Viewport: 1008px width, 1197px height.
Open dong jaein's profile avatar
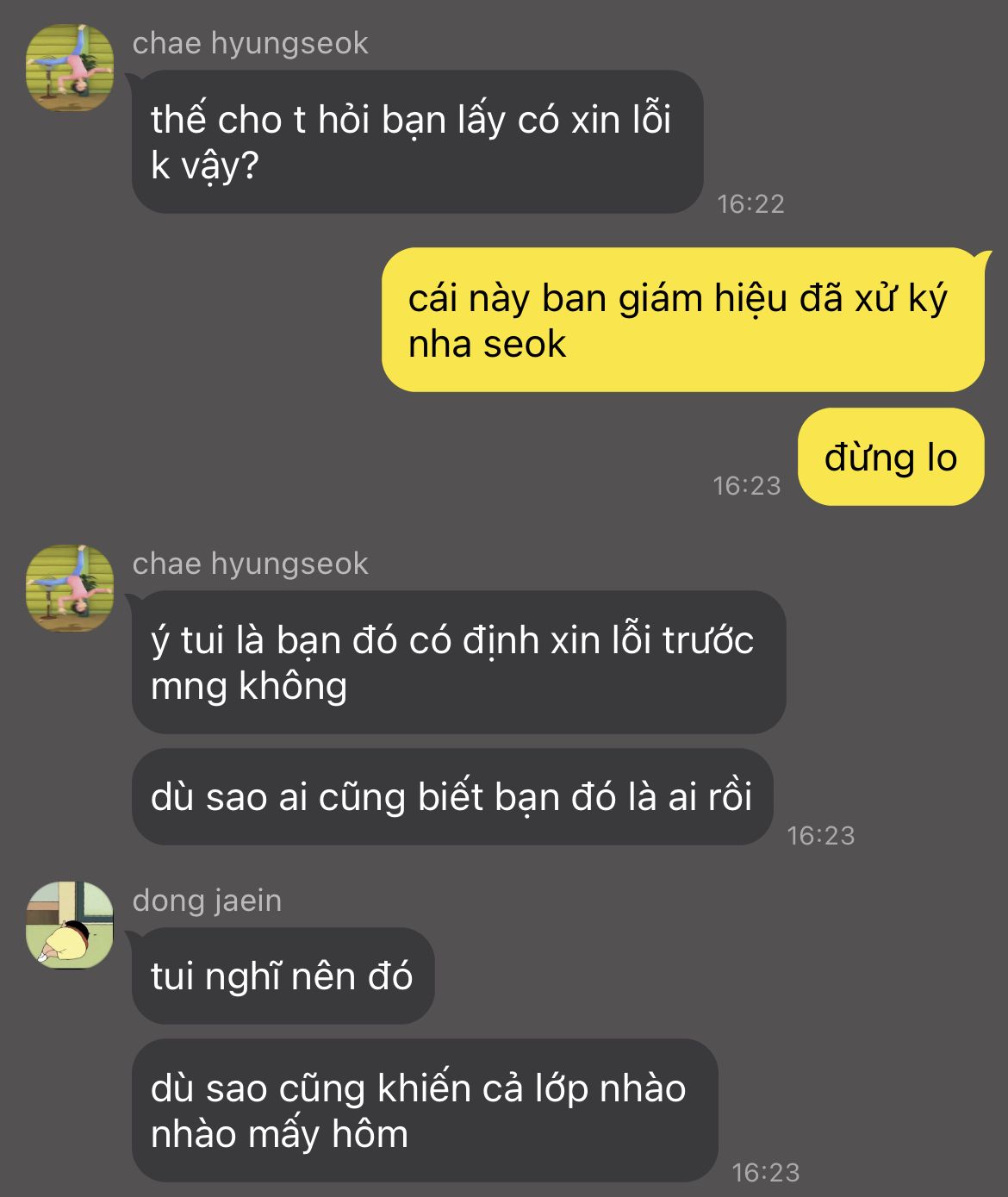point(70,925)
